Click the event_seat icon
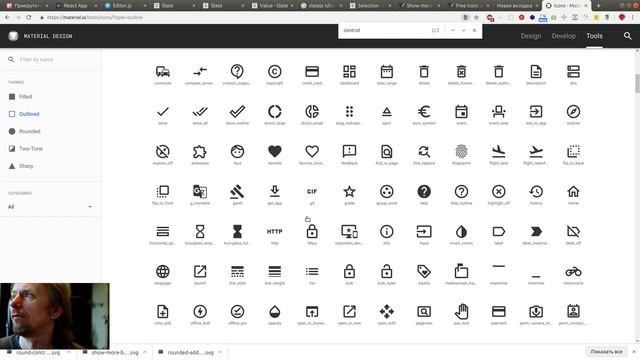The image size is (640, 360). (499, 111)
